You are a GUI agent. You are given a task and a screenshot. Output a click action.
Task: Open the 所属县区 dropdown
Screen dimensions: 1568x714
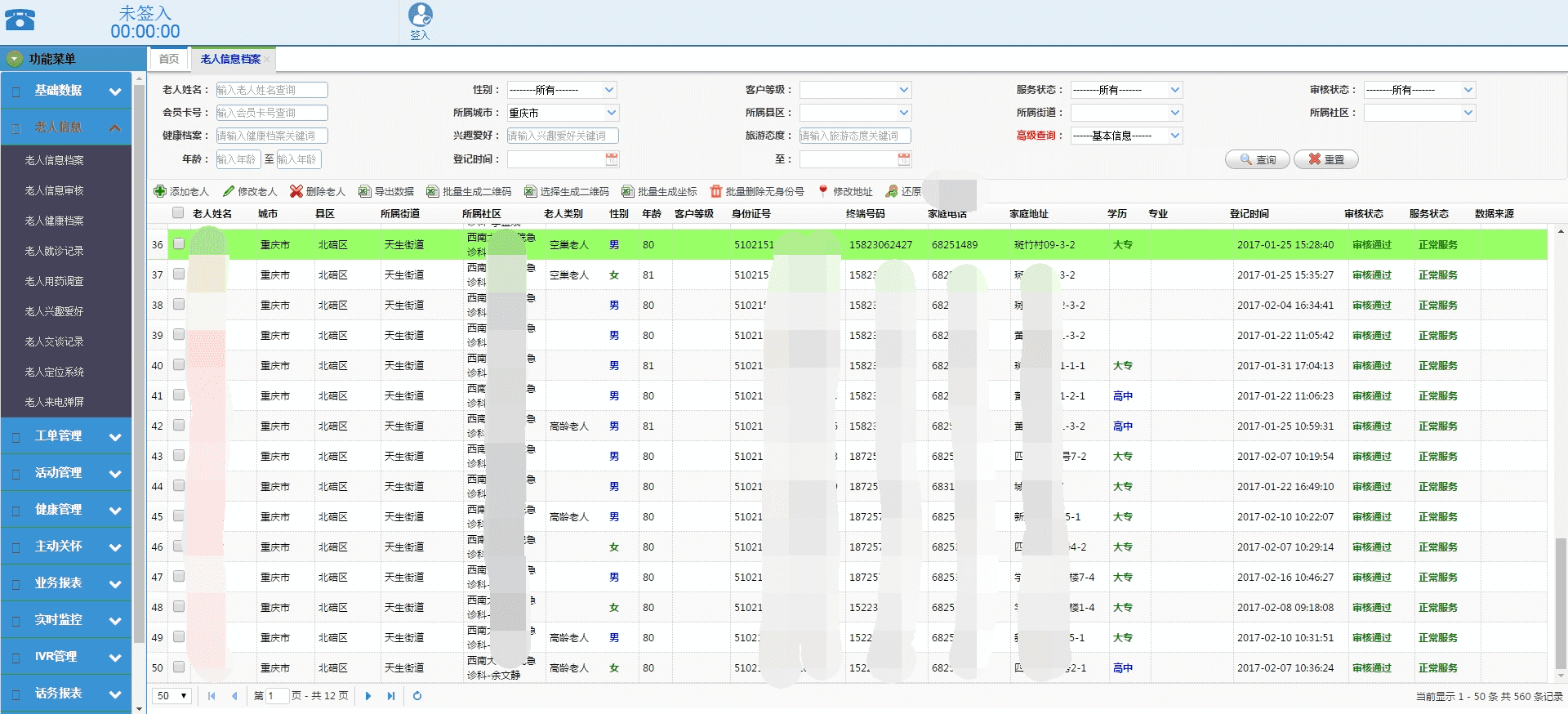(855, 113)
